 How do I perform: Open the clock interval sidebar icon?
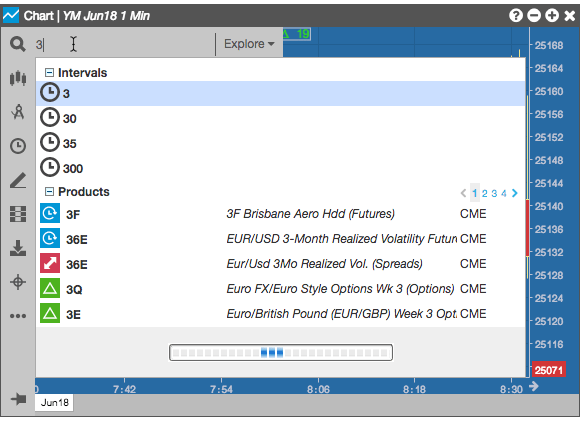point(18,146)
